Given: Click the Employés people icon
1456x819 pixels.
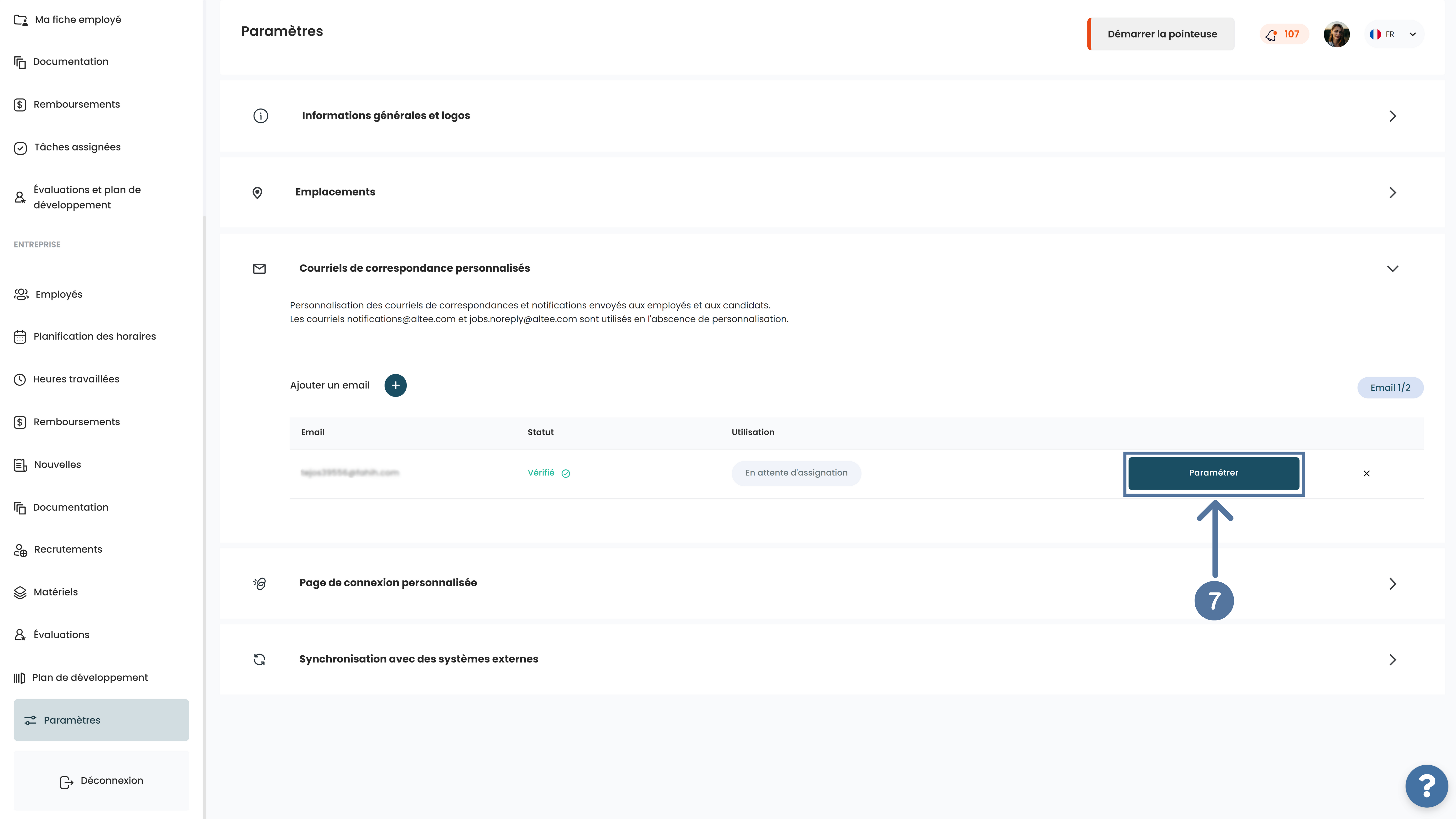Looking at the screenshot, I should click(x=21, y=295).
